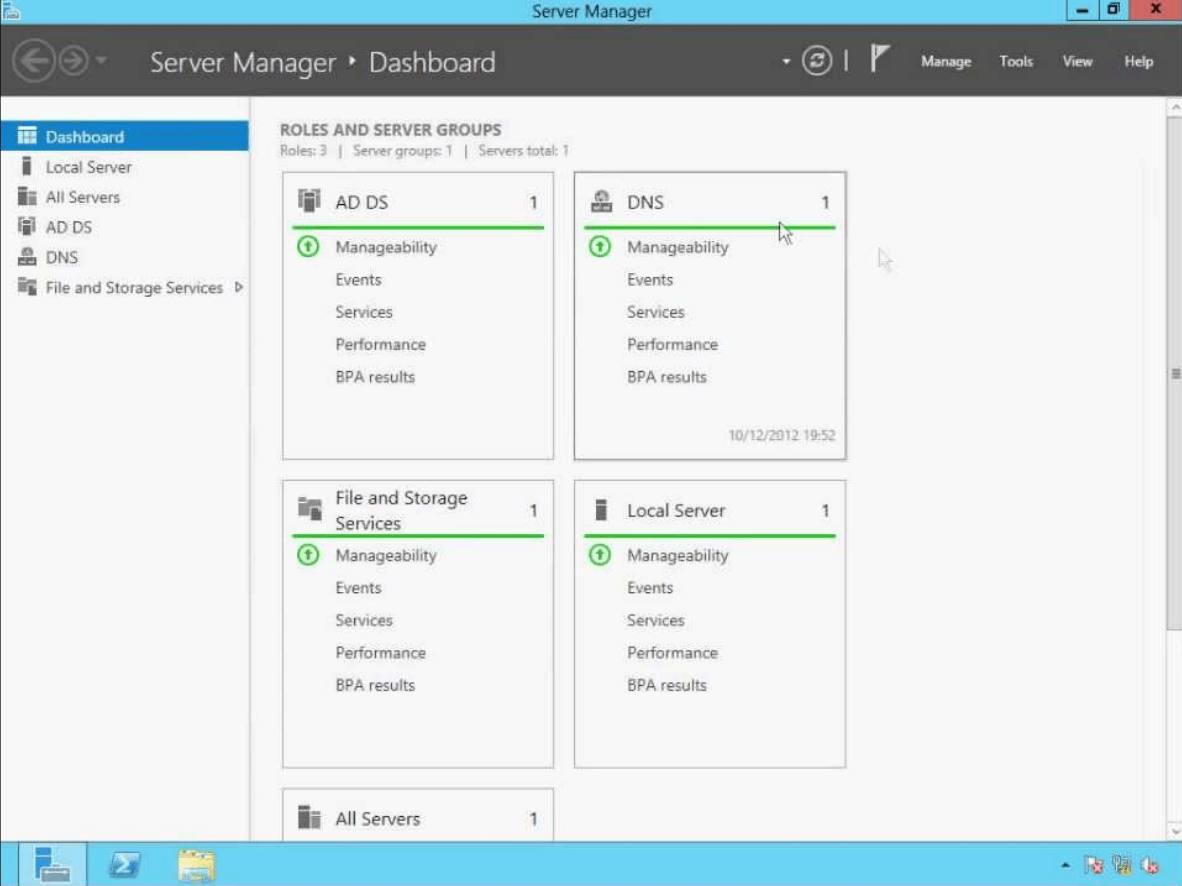
Task: Click the Local Server tile icon
Action: click(601, 510)
